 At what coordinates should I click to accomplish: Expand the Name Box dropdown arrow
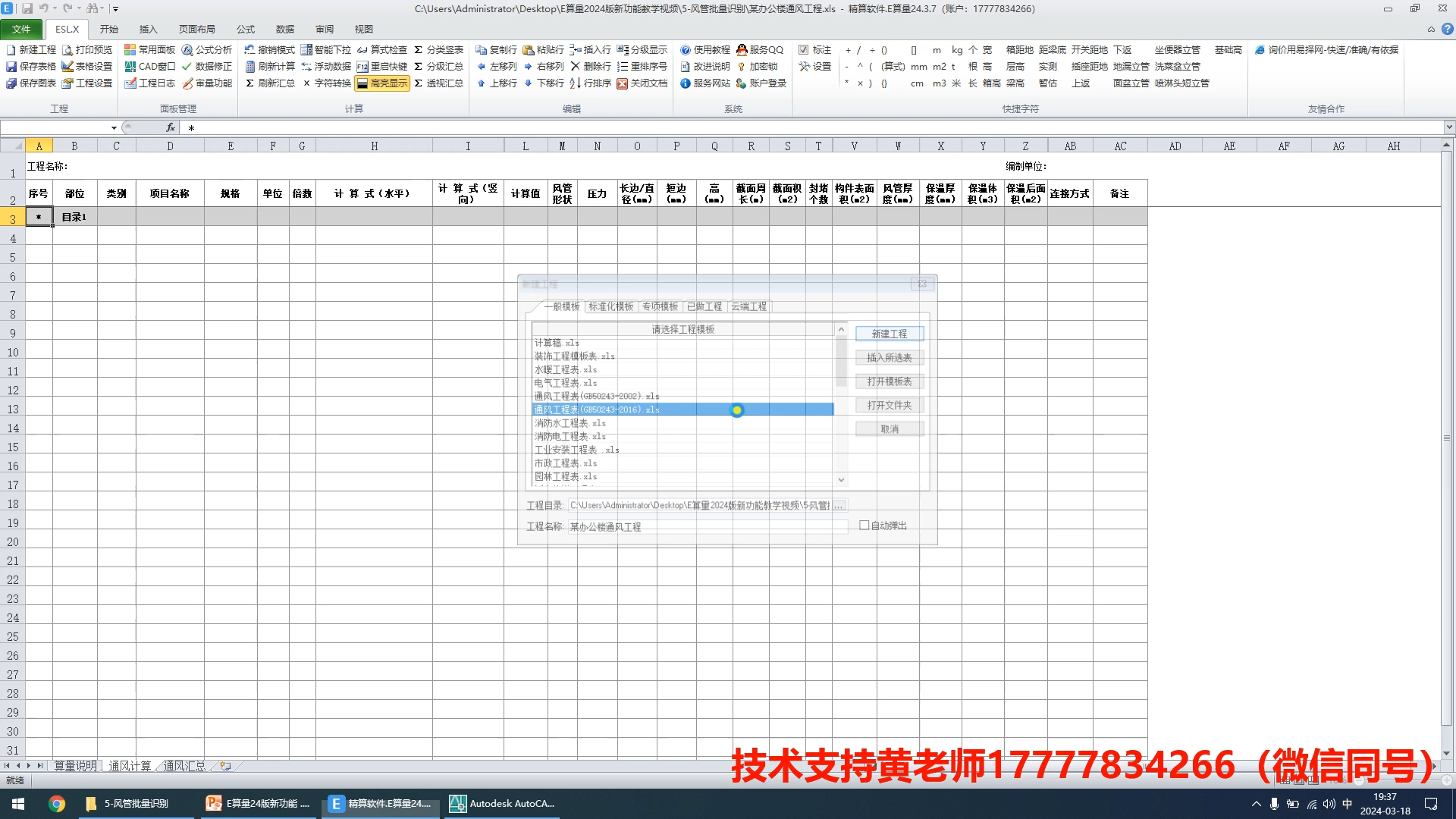point(114,128)
